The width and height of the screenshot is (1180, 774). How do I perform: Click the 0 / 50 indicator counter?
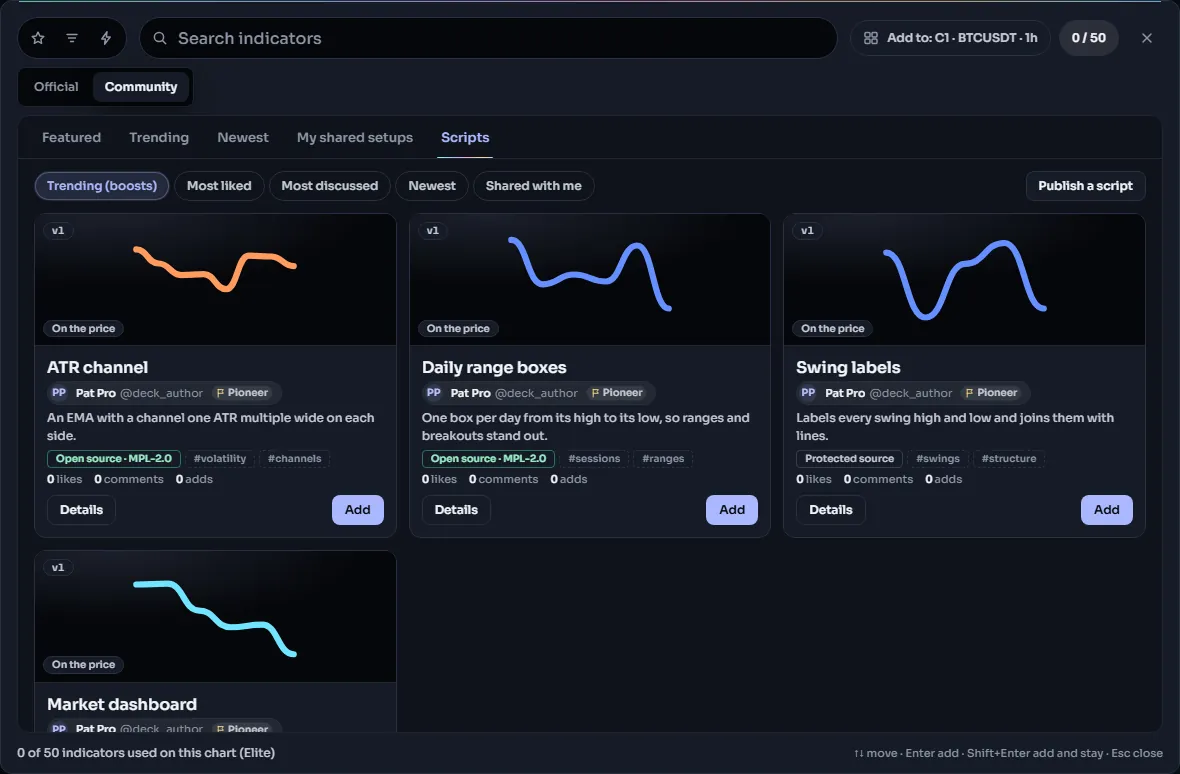pyautogui.click(x=1088, y=38)
